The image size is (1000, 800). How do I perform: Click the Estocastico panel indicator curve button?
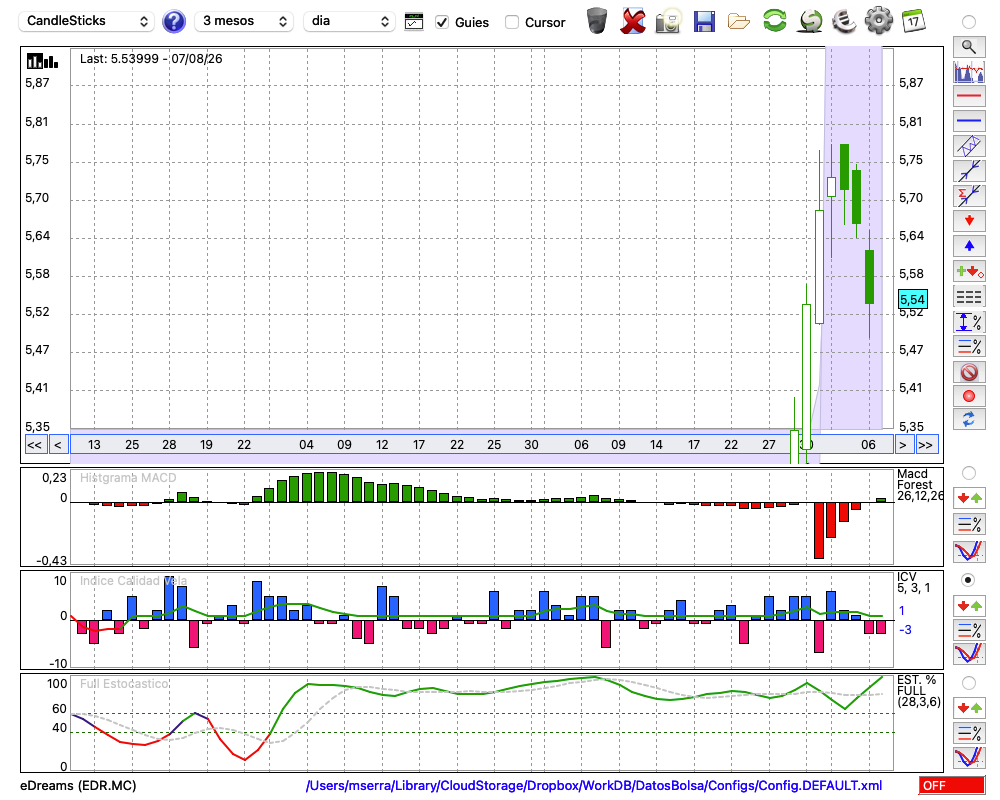coord(969,758)
